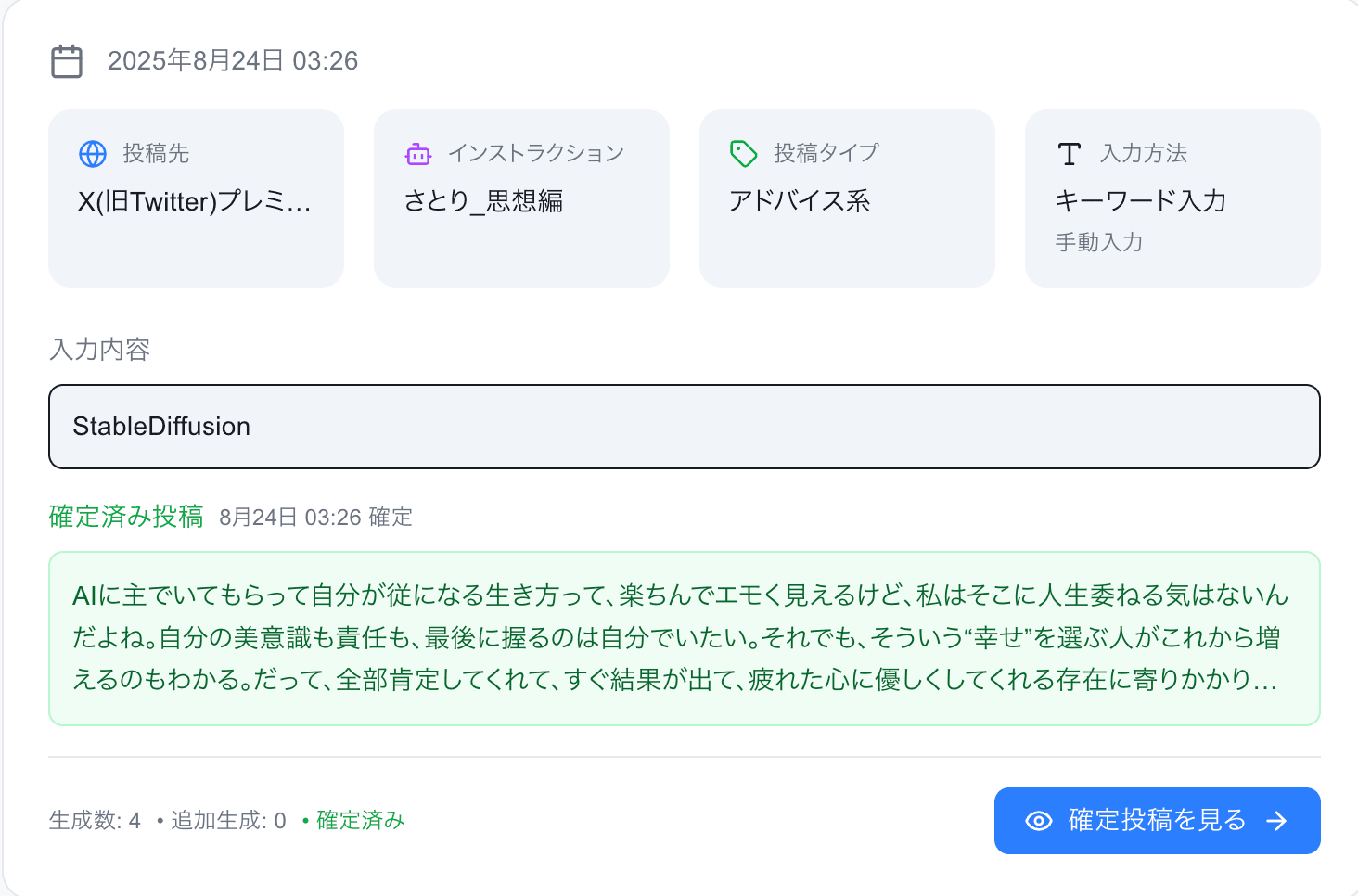Toggle the 確定済み status indicator
Viewport: 1358px width, 896px height.
coord(360,820)
